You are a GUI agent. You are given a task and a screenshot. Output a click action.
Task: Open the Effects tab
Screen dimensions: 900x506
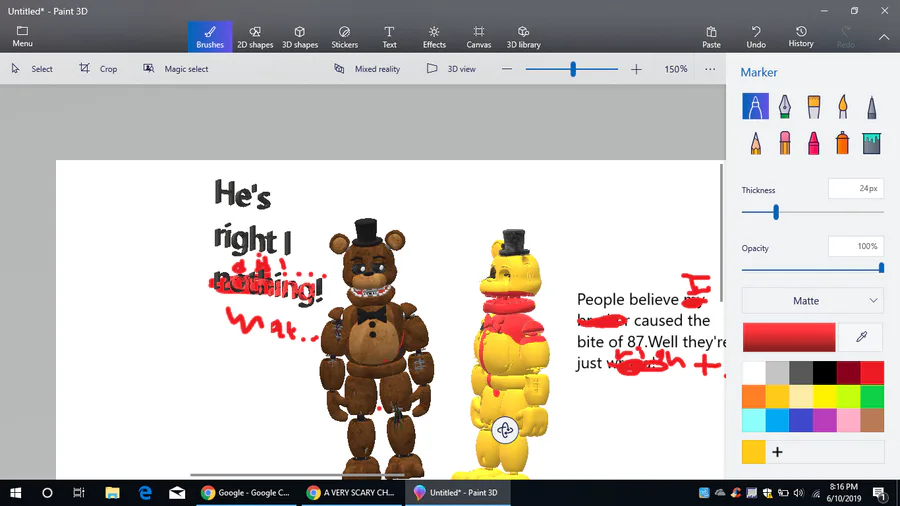434,37
